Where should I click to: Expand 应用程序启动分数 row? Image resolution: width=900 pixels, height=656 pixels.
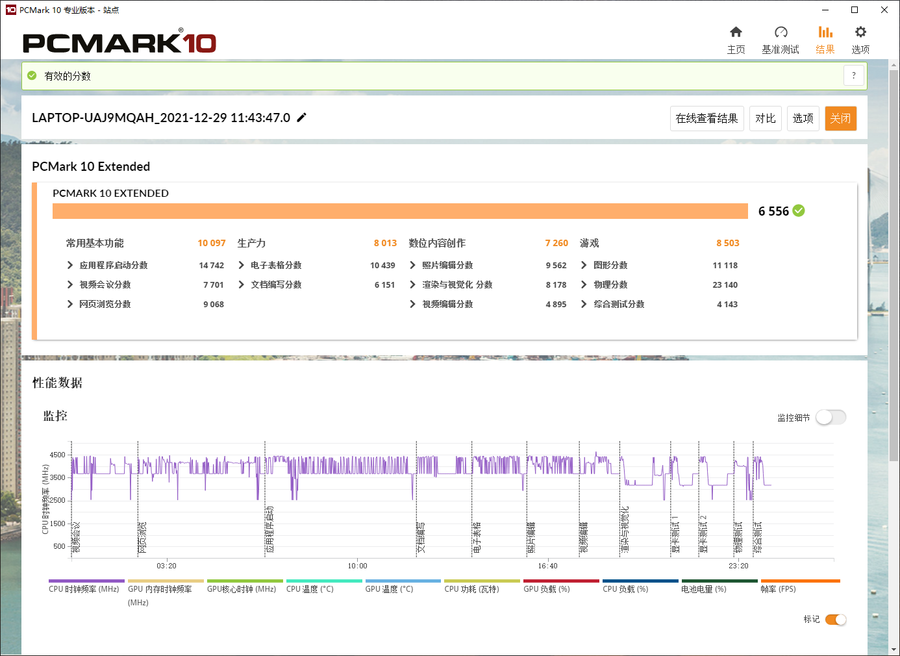[x=70, y=265]
